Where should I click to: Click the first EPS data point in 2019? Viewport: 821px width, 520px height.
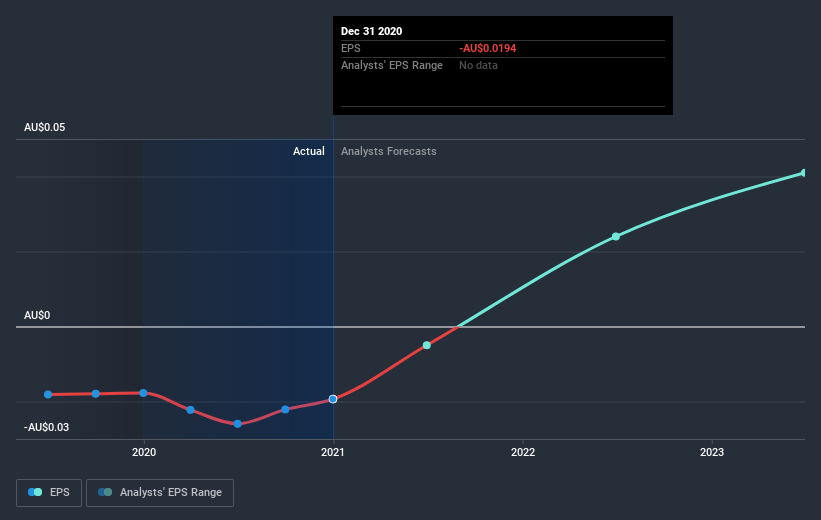pyautogui.click(x=48, y=394)
